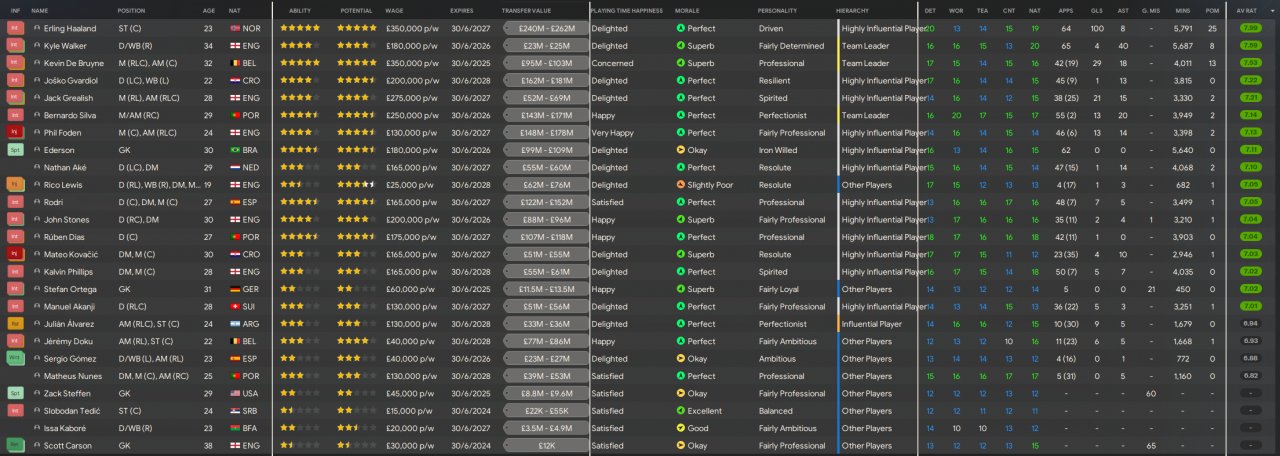Screen dimensions: 1280x456
Task: Sort by the POSITION column header
Action: pyautogui.click(x=131, y=10)
